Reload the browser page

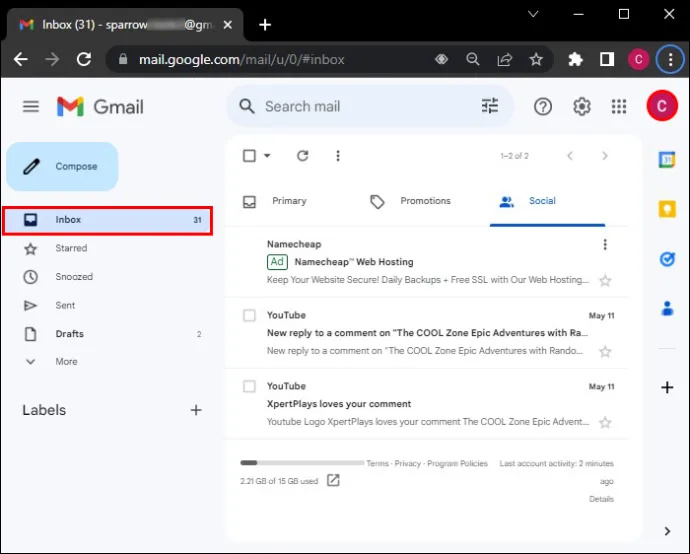pos(84,59)
